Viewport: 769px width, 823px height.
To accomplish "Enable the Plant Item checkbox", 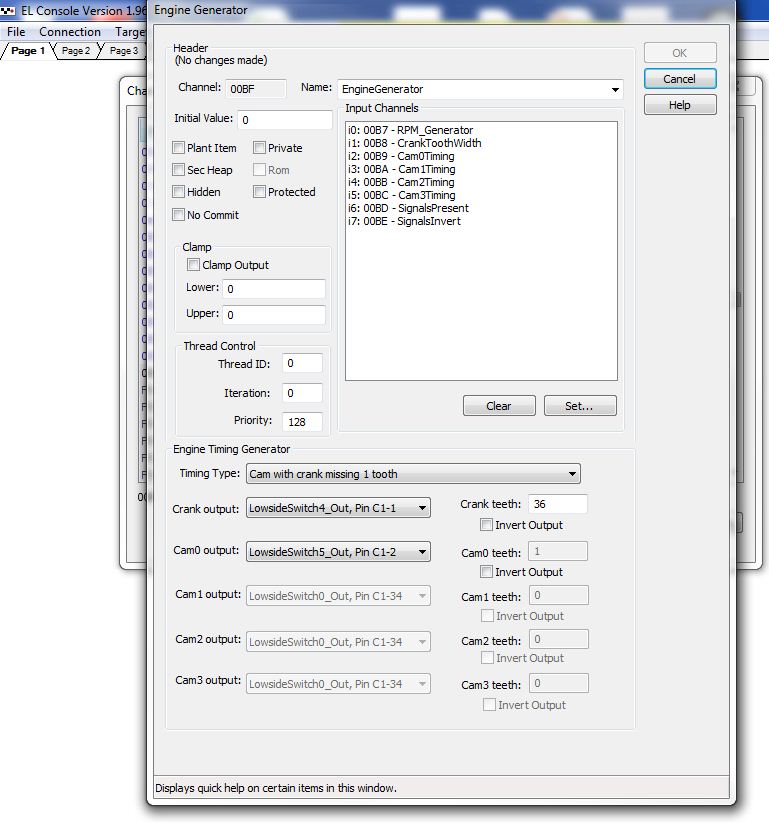I will coord(179,148).
